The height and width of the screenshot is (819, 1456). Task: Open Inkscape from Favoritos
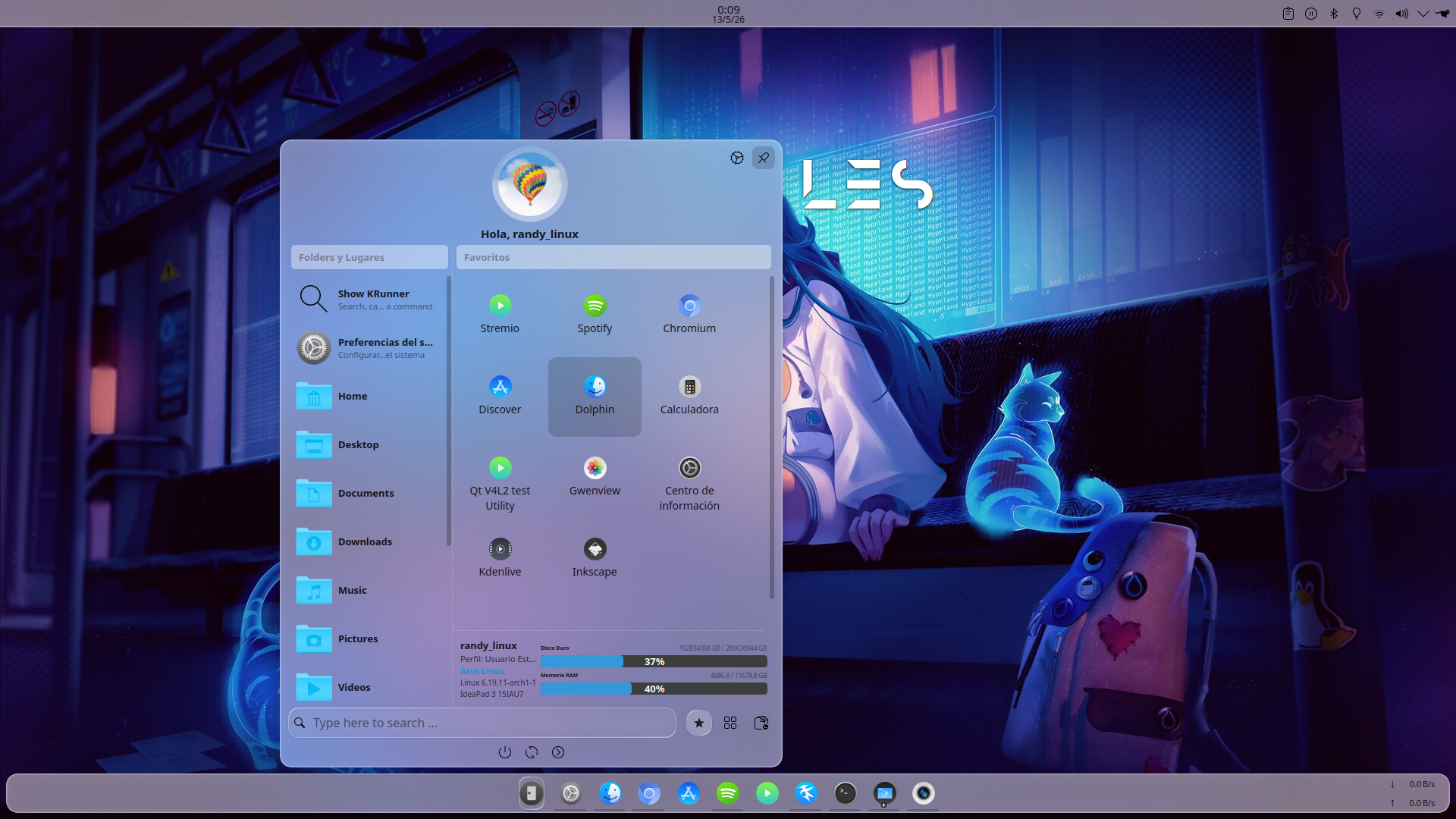(595, 558)
